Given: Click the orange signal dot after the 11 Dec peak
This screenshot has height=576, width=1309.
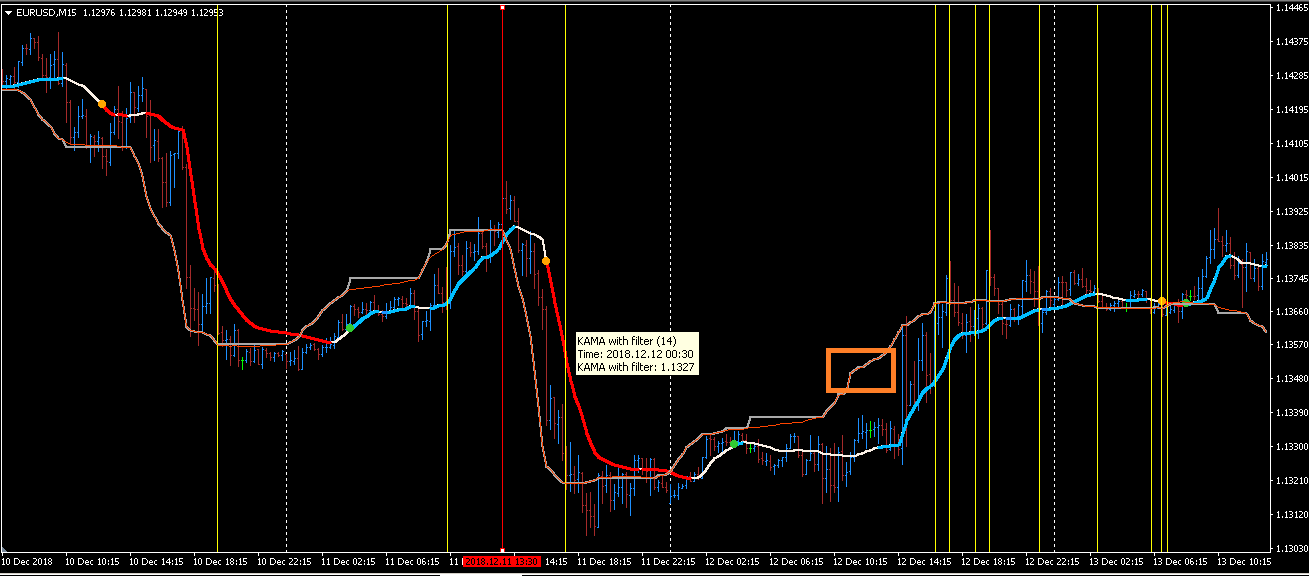Looking at the screenshot, I should [546, 261].
